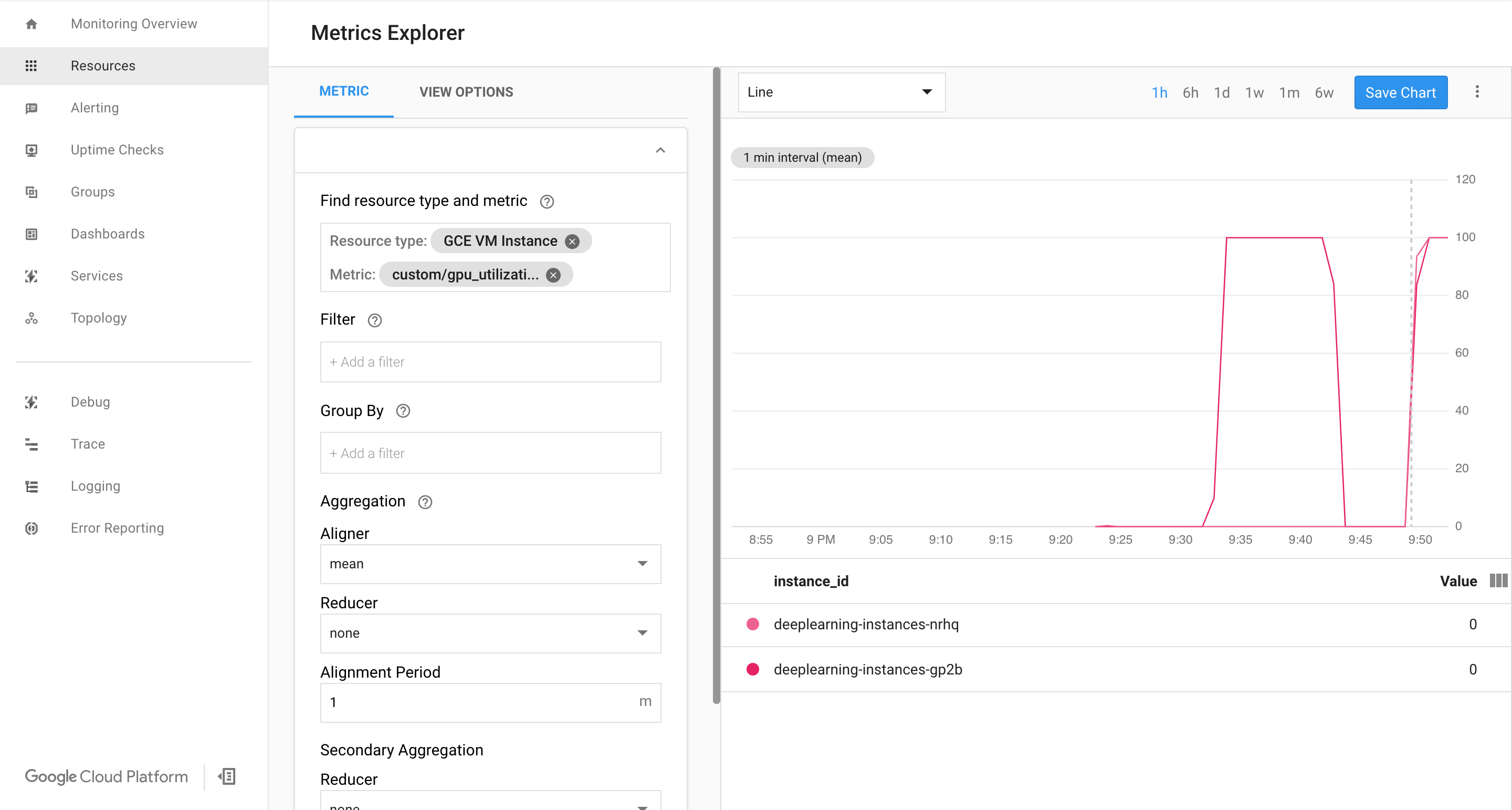The width and height of the screenshot is (1512, 810).
Task: Click the Trace icon in sidebar
Action: 31,443
